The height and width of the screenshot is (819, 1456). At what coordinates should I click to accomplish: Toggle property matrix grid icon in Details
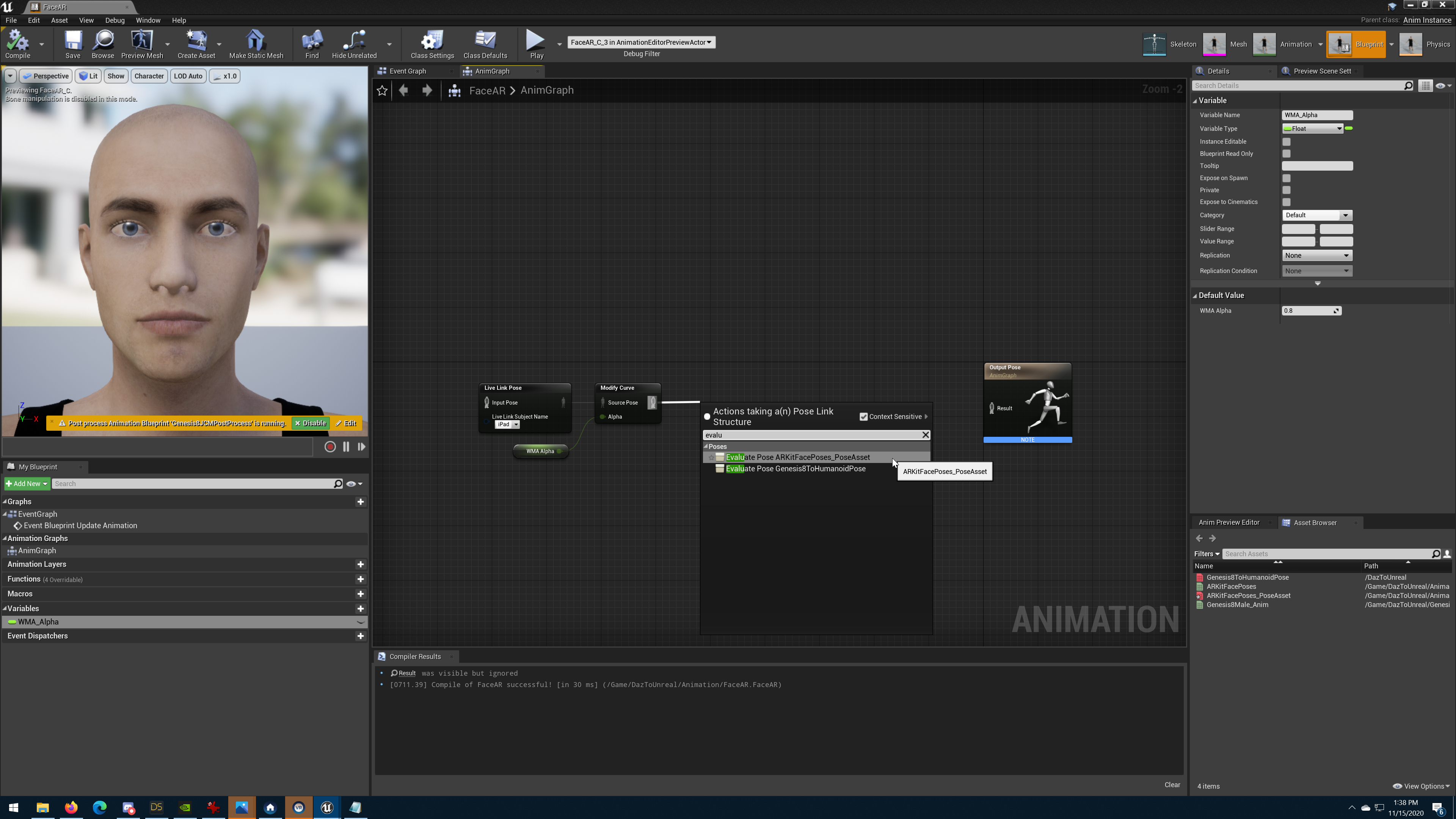(1425, 85)
